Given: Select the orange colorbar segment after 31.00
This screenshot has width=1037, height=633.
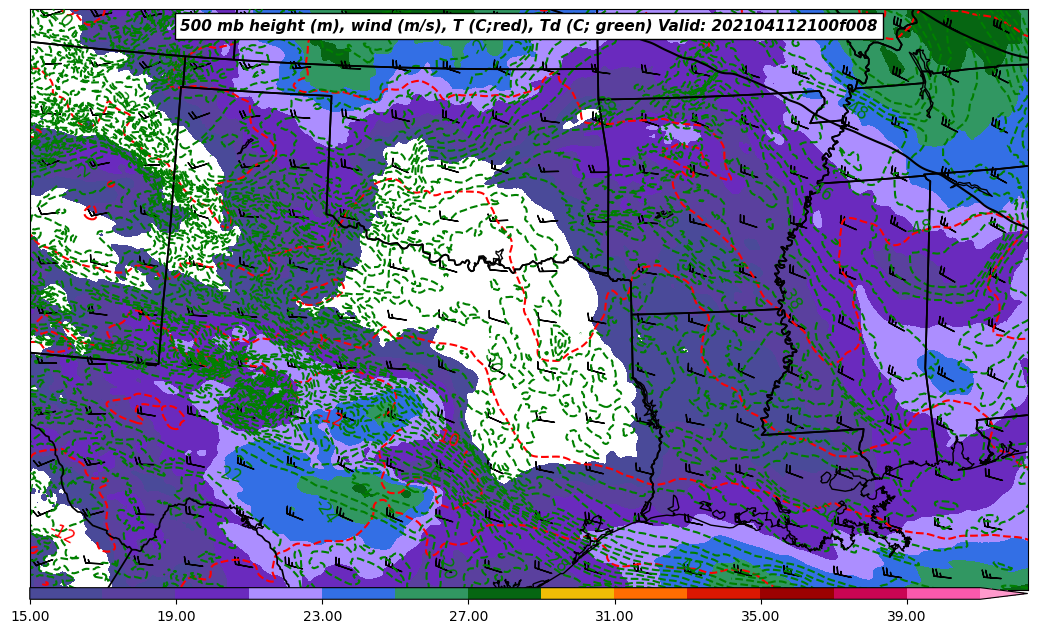Looking at the screenshot, I should point(651,593).
